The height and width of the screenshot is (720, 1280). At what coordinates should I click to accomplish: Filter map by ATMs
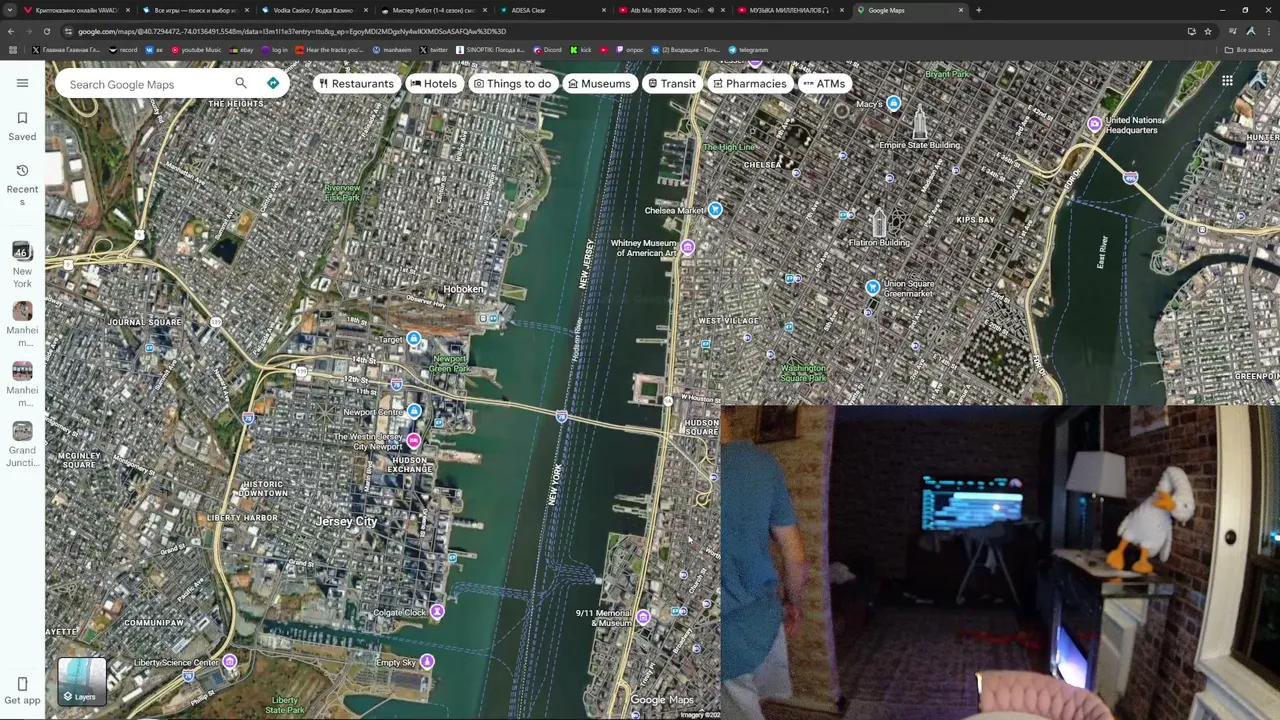click(x=824, y=84)
